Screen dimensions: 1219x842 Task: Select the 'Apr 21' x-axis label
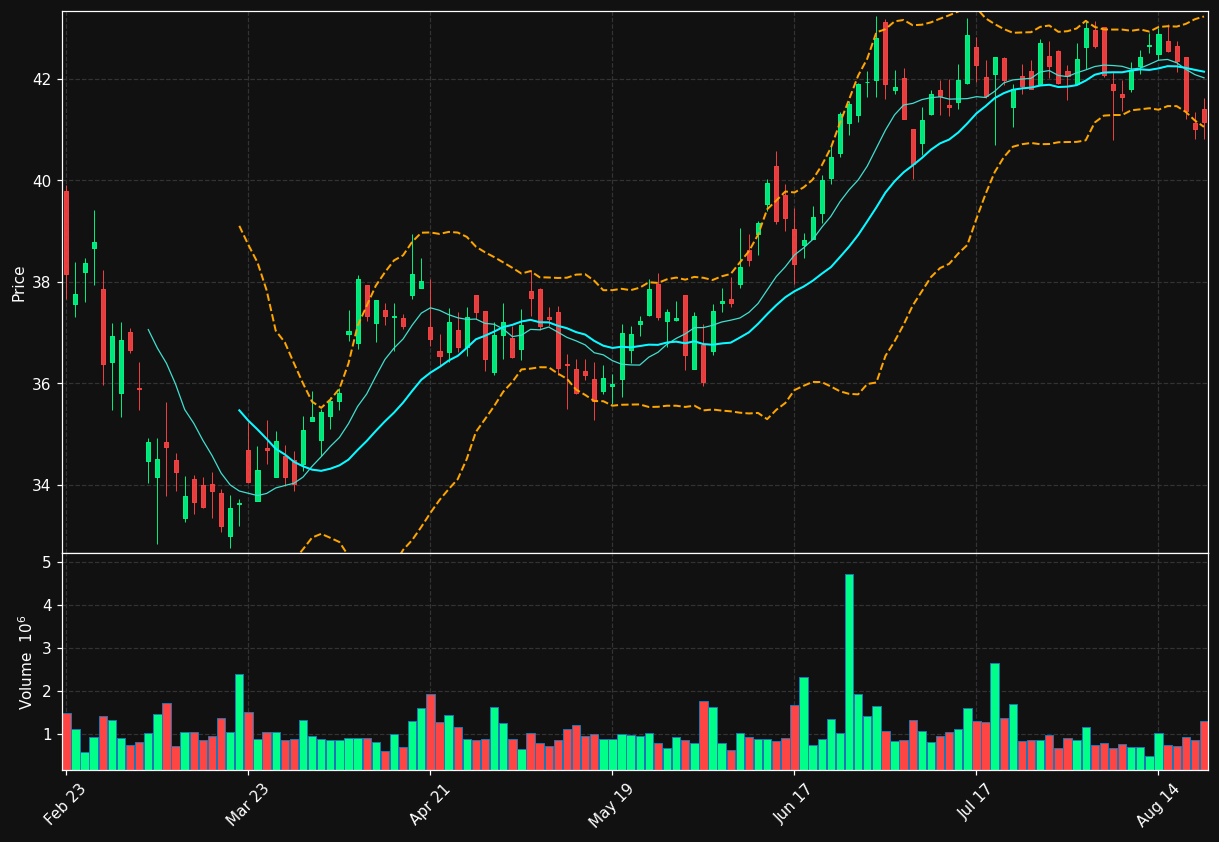click(x=429, y=804)
